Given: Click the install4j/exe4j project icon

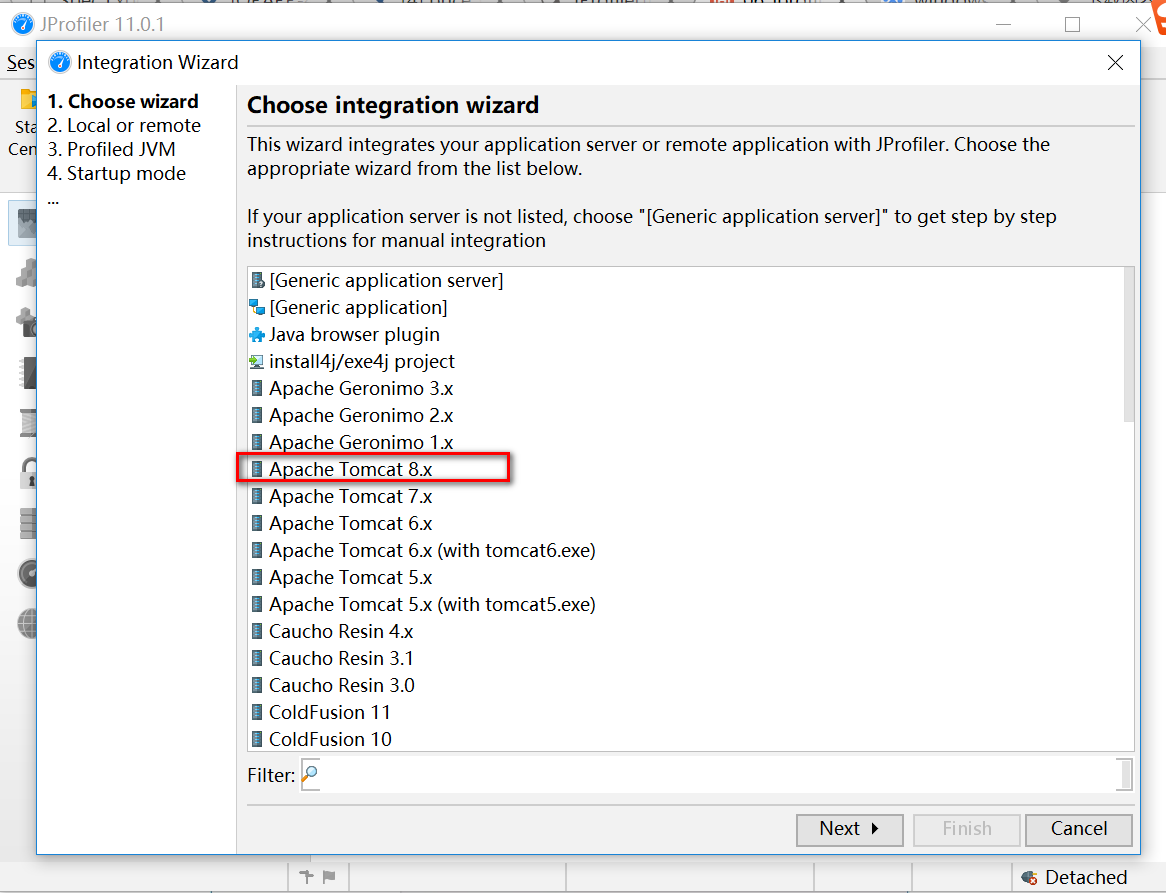Looking at the screenshot, I should 257,361.
